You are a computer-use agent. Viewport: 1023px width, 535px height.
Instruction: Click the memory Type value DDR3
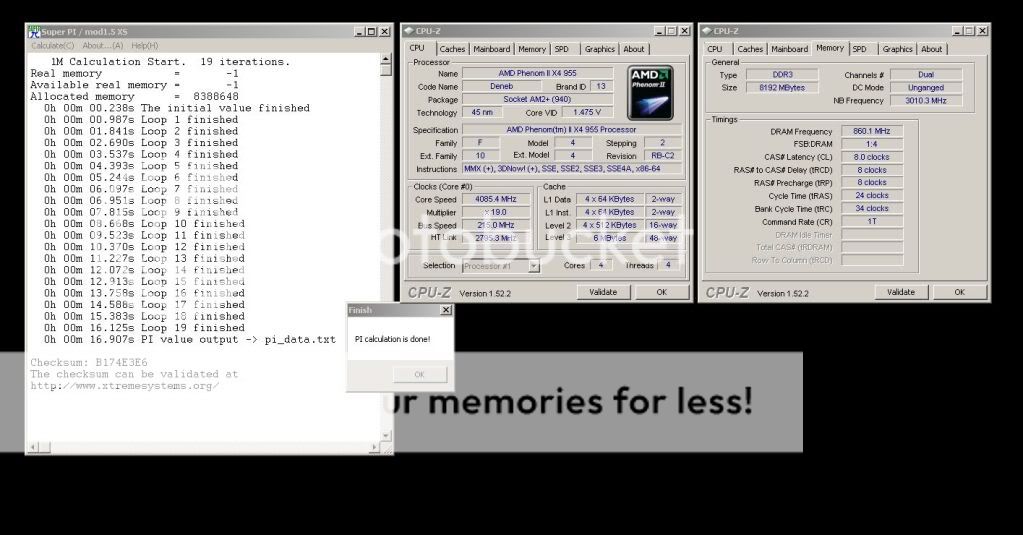[782, 75]
